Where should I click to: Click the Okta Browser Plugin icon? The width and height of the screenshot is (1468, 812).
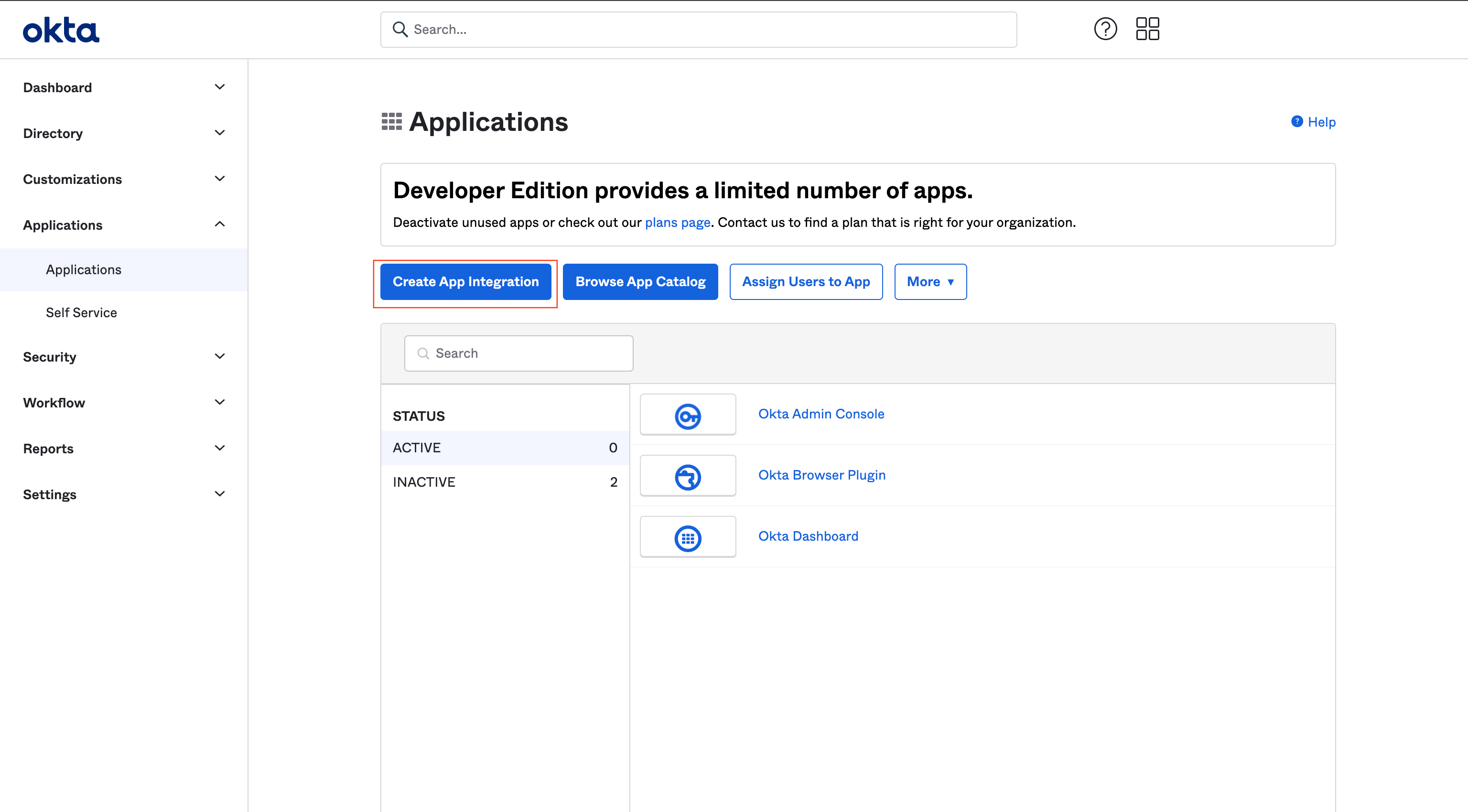[687, 475]
